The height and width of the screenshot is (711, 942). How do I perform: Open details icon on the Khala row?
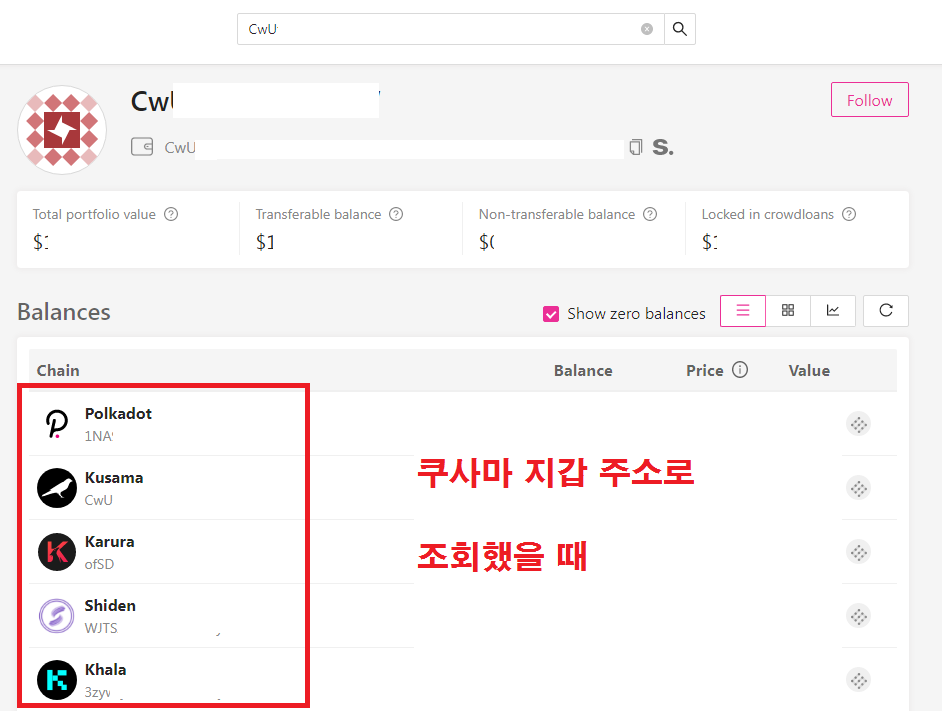(x=858, y=680)
